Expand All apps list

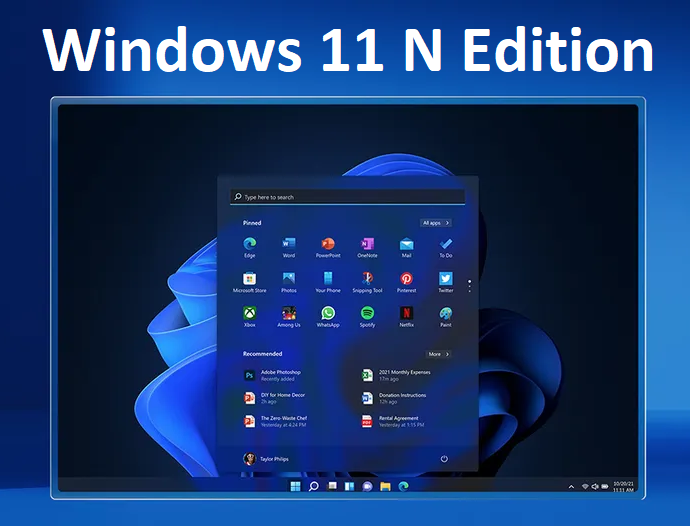[436, 223]
